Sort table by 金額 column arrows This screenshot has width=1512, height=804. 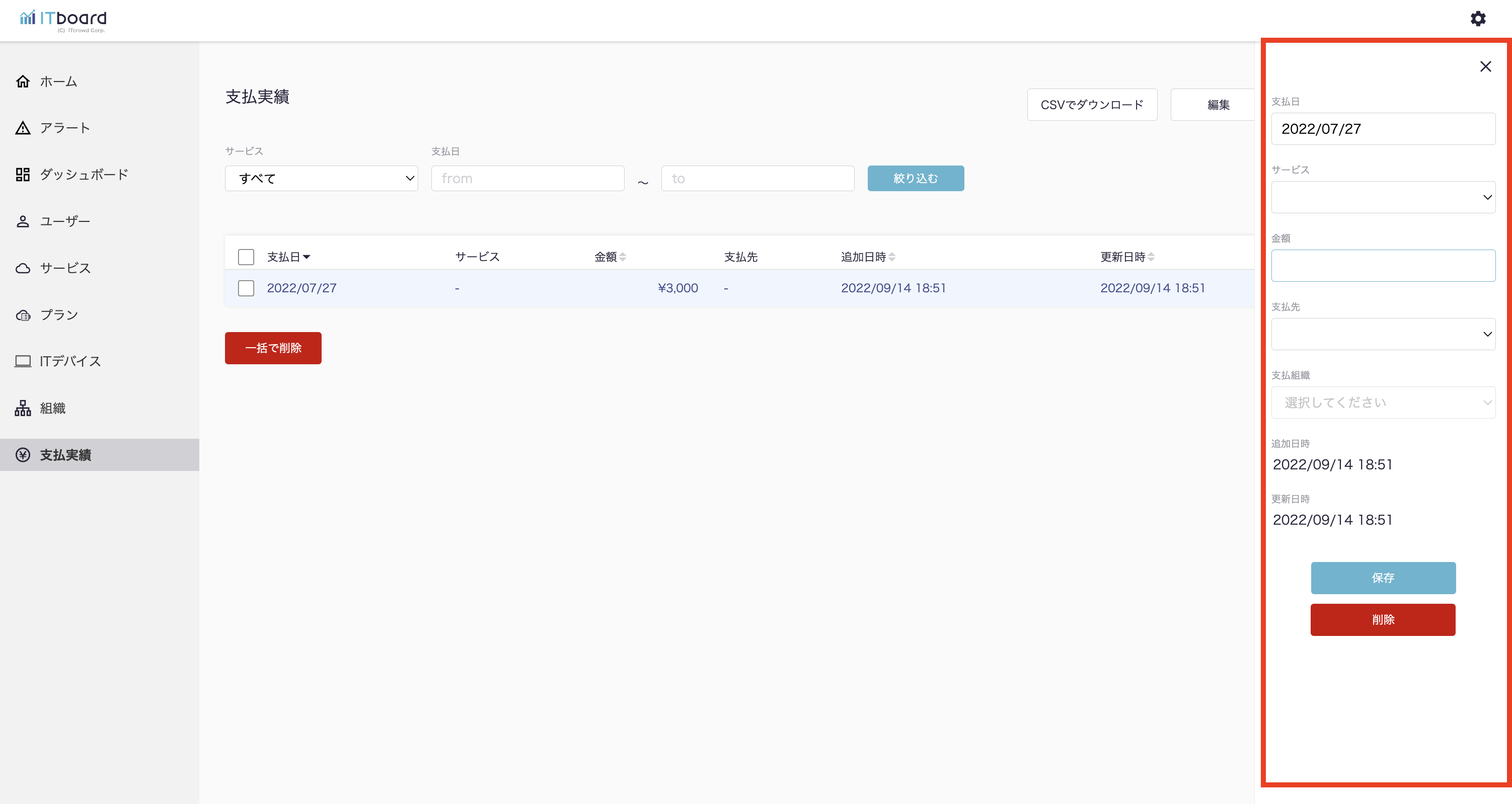(x=623, y=257)
